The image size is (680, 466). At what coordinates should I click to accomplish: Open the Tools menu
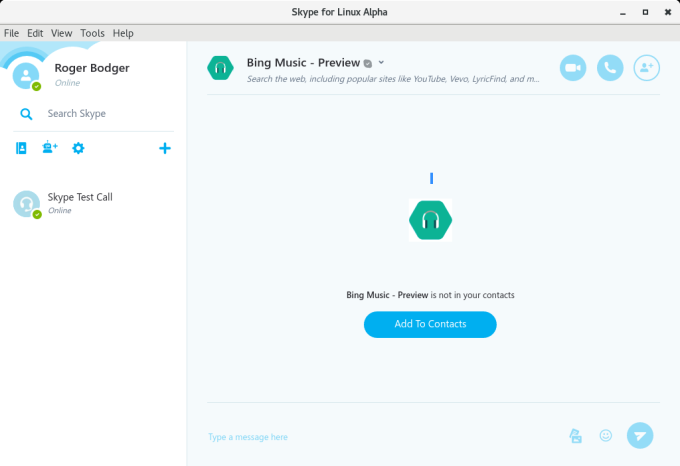[x=92, y=33]
